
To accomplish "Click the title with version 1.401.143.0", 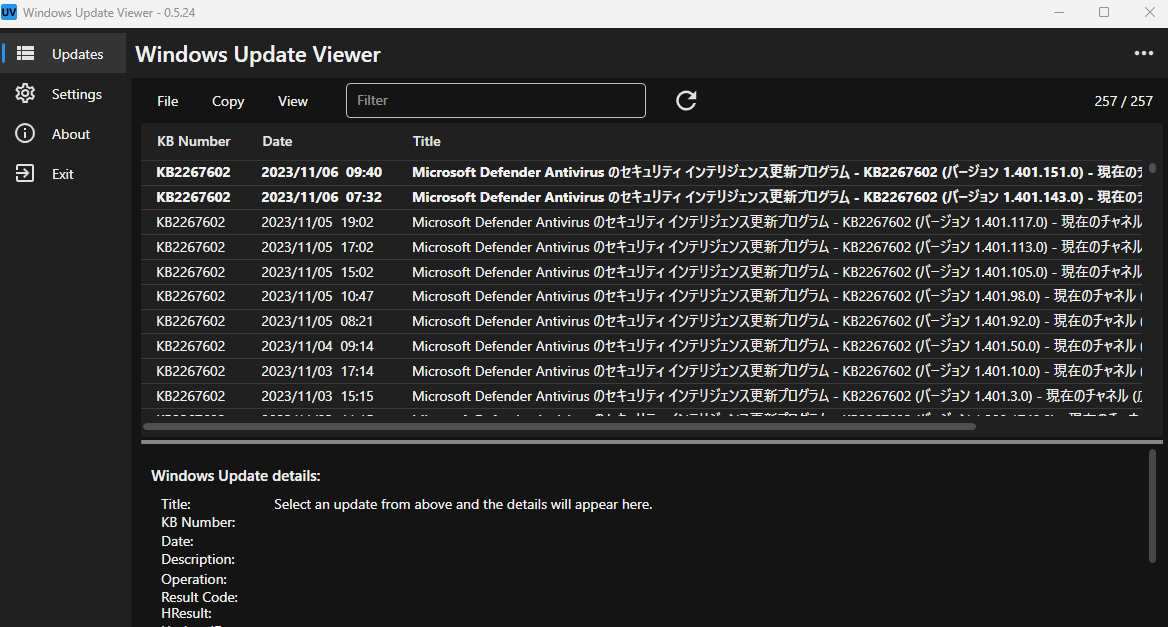I will (x=777, y=197).
